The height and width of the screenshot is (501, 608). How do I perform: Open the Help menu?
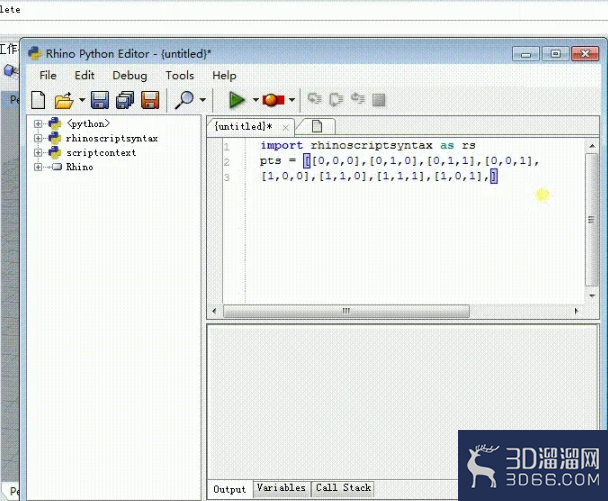pyautogui.click(x=224, y=75)
